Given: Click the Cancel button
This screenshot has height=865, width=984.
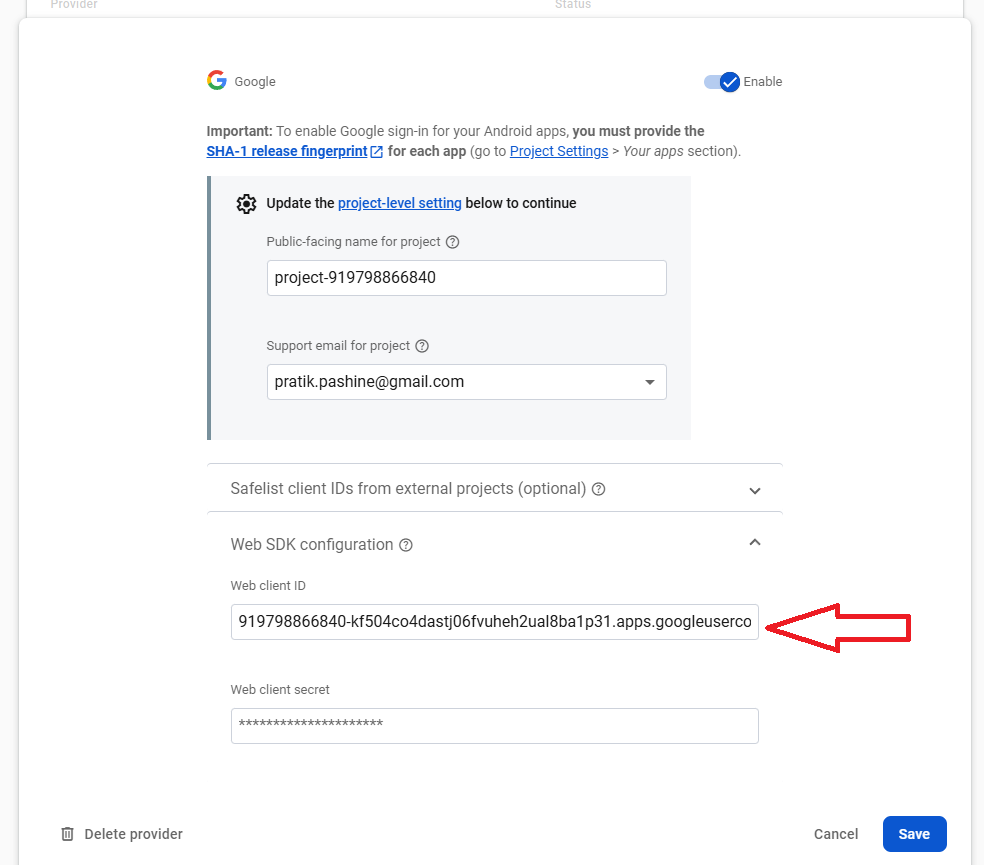Looking at the screenshot, I should (x=835, y=834).
